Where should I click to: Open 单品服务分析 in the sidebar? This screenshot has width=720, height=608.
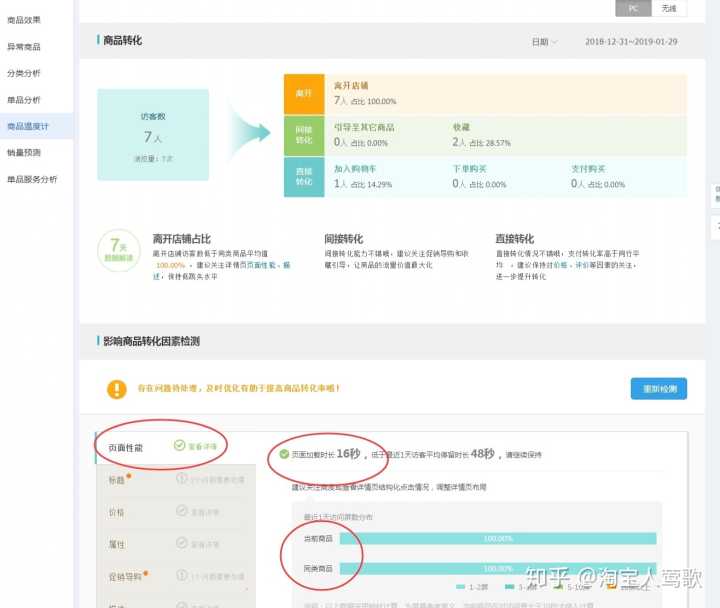point(33,179)
